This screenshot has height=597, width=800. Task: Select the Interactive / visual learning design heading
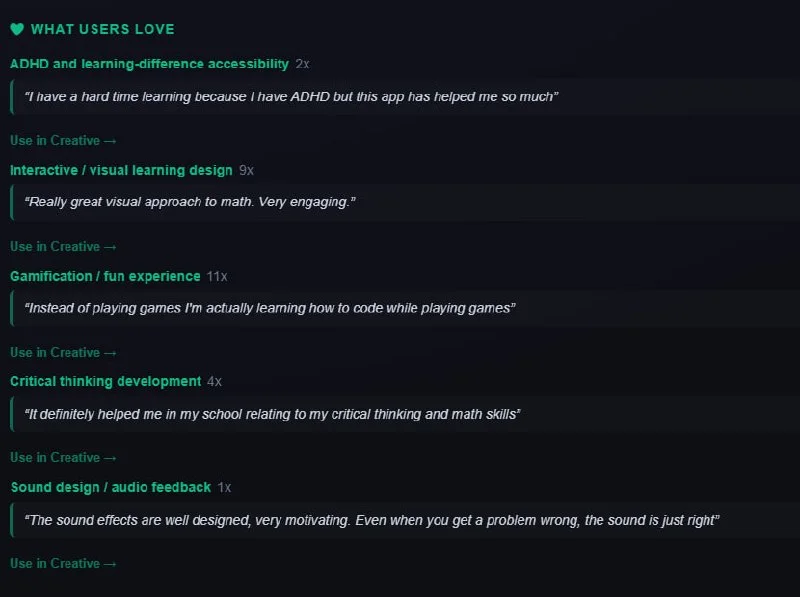coord(121,170)
